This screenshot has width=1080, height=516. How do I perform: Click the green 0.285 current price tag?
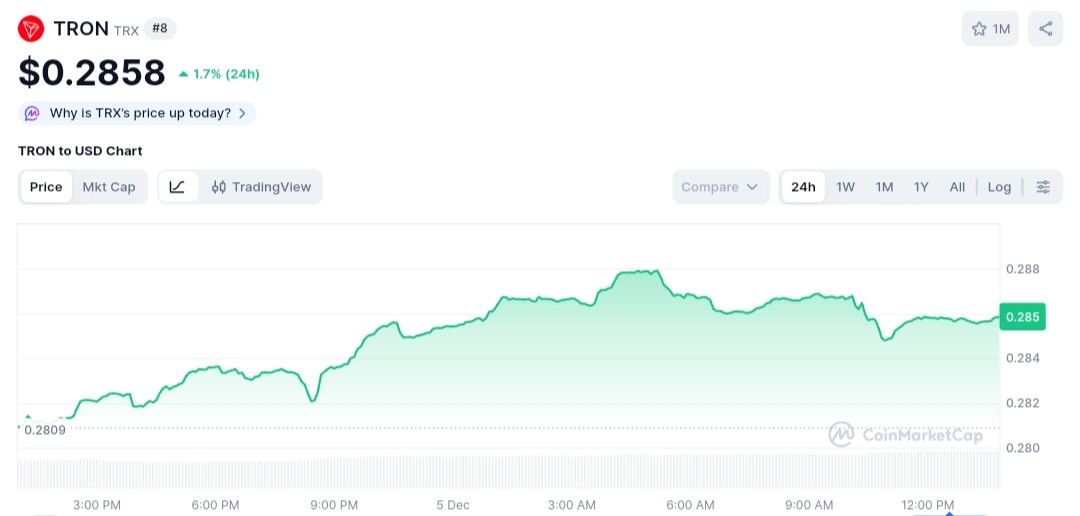tap(1022, 317)
